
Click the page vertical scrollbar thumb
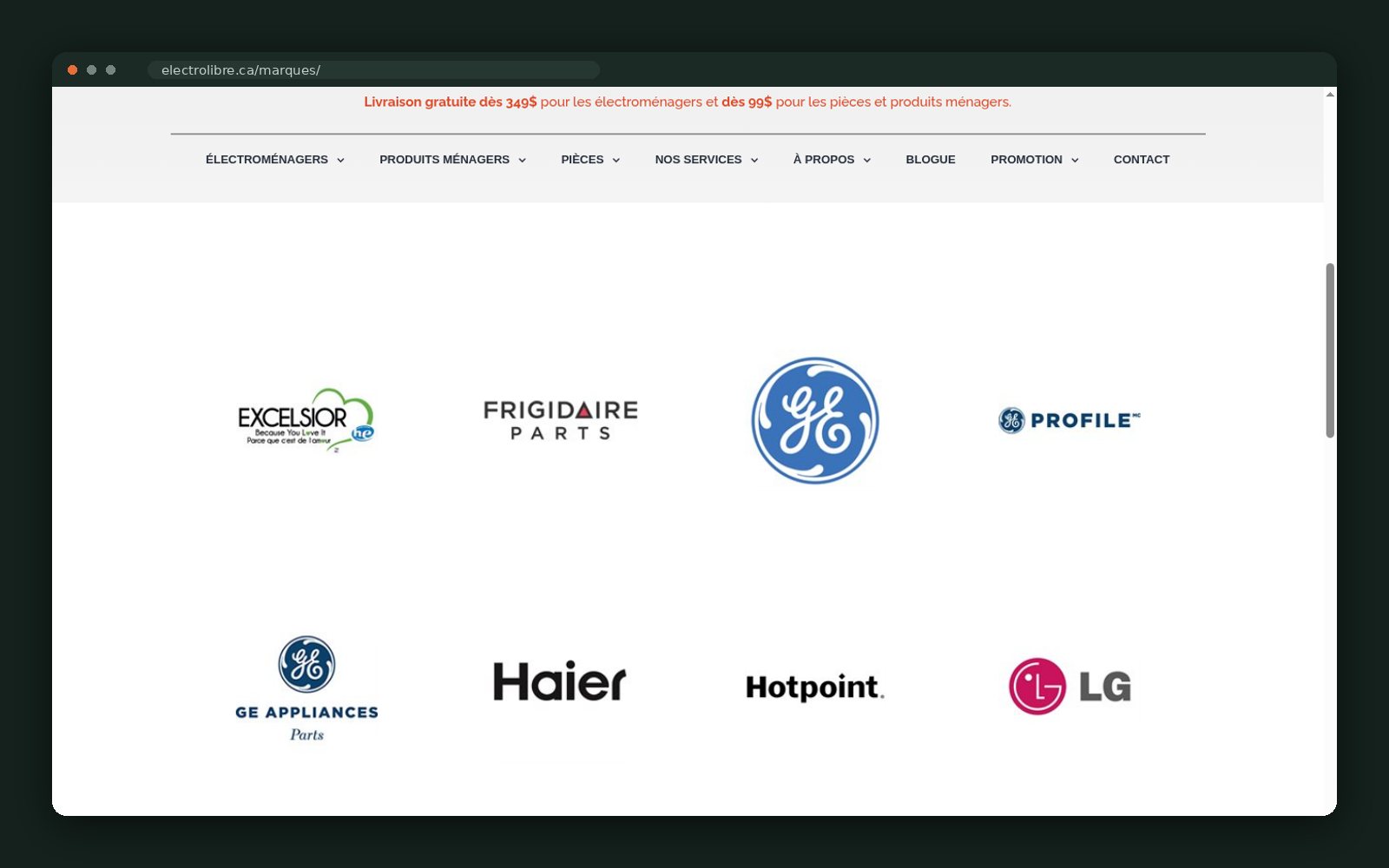tap(1330, 351)
